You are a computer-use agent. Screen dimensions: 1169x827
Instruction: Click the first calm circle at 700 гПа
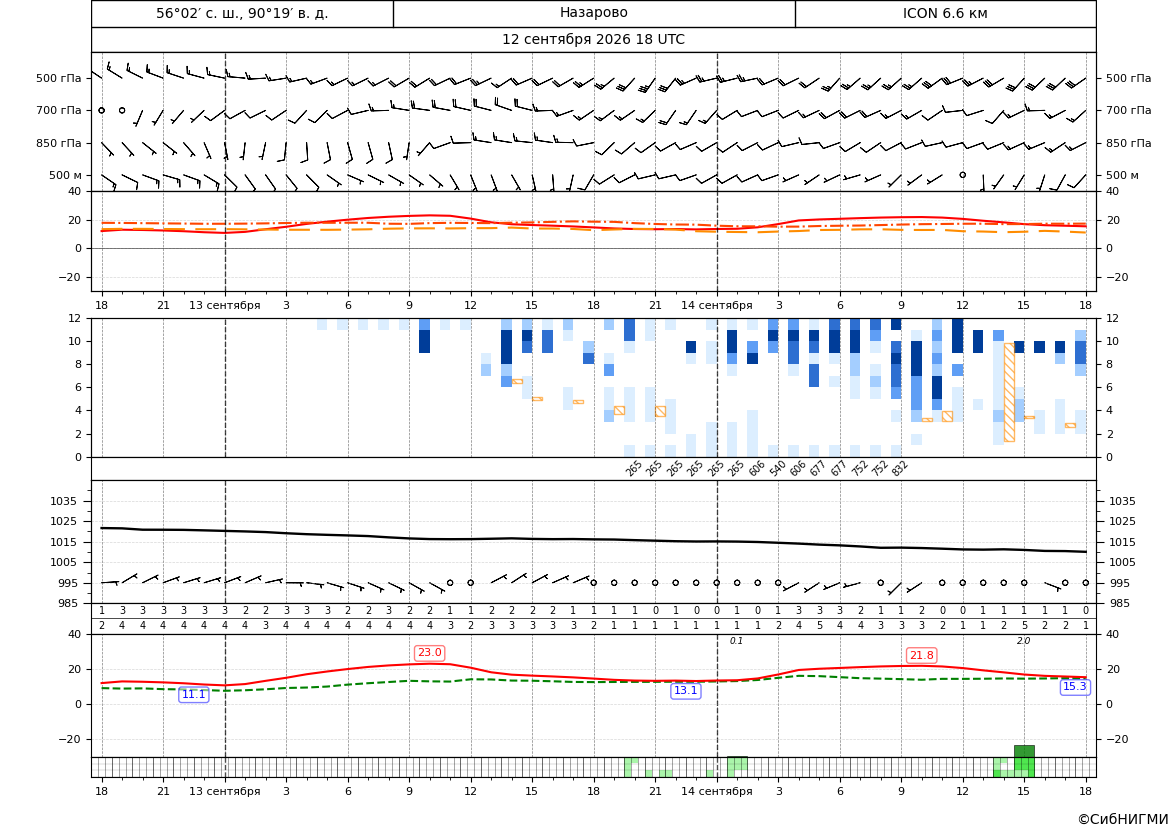[x=101, y=110]
